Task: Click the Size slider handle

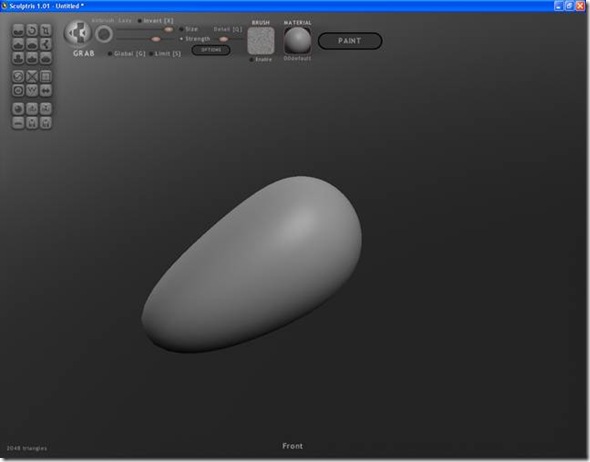Action: [168, 29]
